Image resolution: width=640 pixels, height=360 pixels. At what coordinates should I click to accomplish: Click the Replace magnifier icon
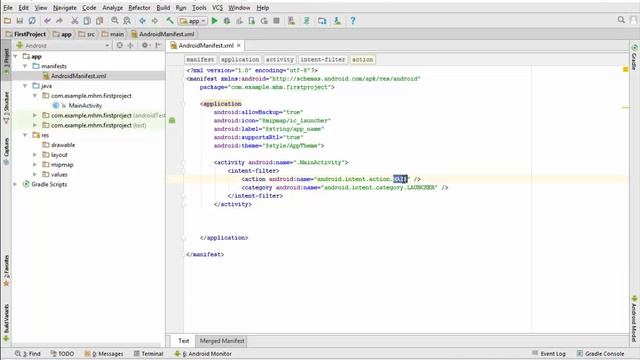click(127, 20)
